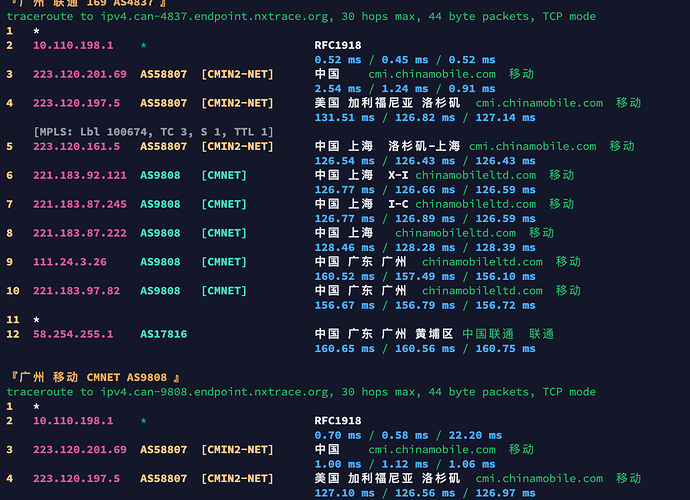The height and width of the screenshot is (500, 690).
Task: Select latency value 126.97 ms
Action: coord(506,493)
